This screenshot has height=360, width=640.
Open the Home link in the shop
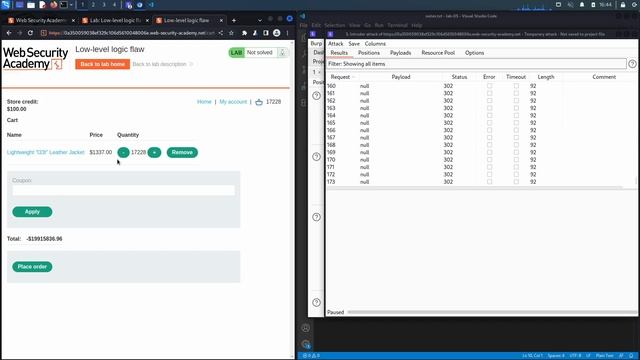(204, 102)
